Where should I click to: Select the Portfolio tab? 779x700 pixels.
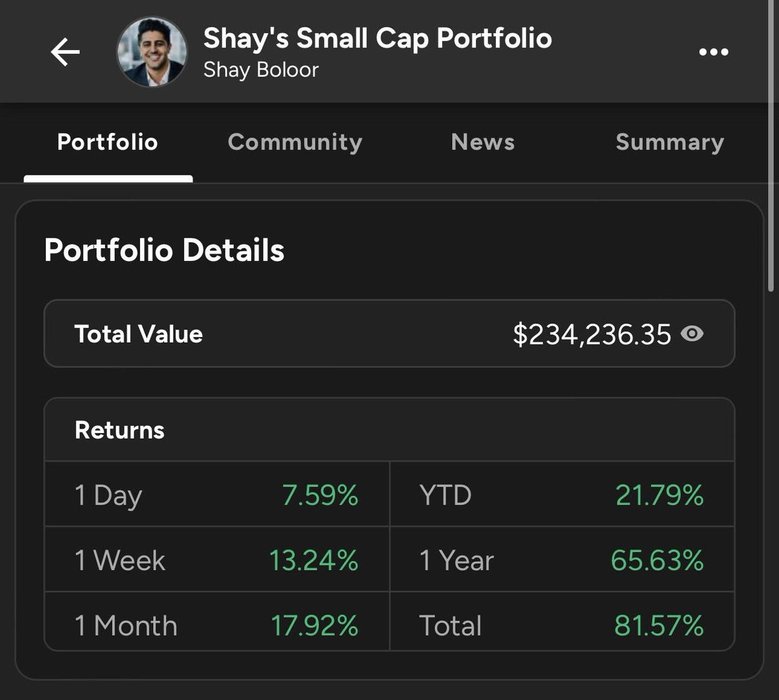click(108, 142)
